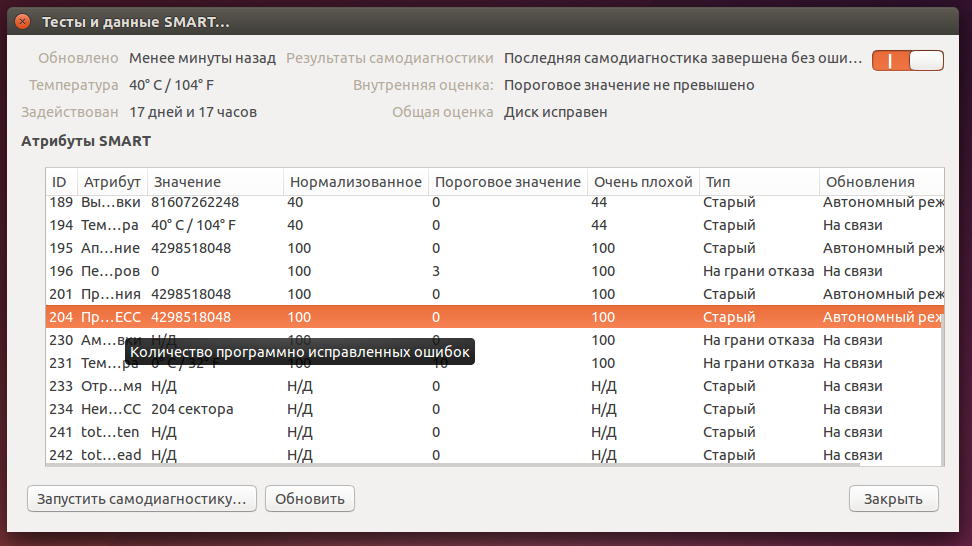Close the window using the title bar button
This screenshot has height=546, width=972.
pos(22,21)
